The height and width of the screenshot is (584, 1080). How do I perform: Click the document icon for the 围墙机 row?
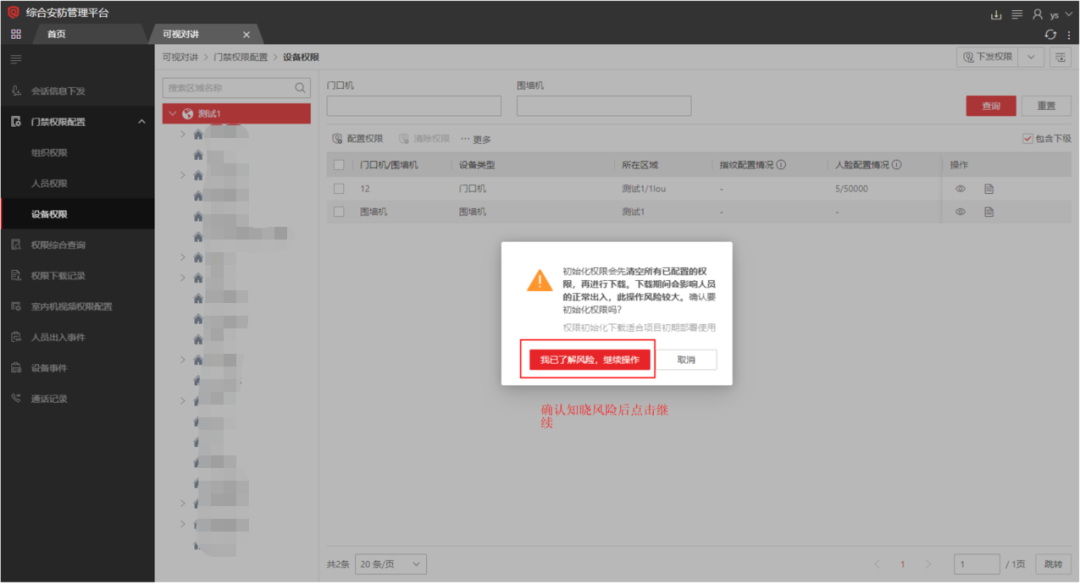(989, 212)
